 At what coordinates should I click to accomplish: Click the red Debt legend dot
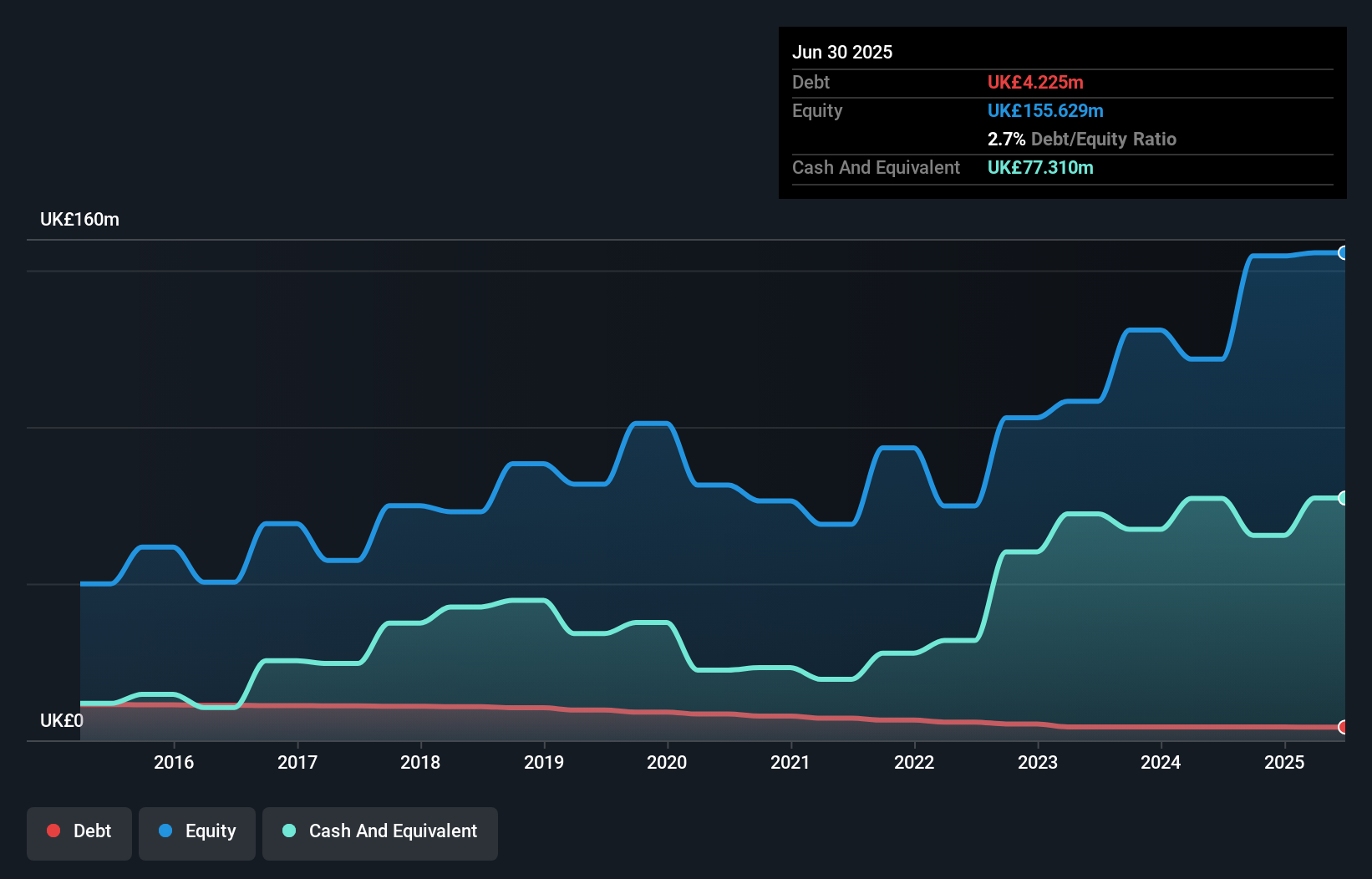pos(53,831)
